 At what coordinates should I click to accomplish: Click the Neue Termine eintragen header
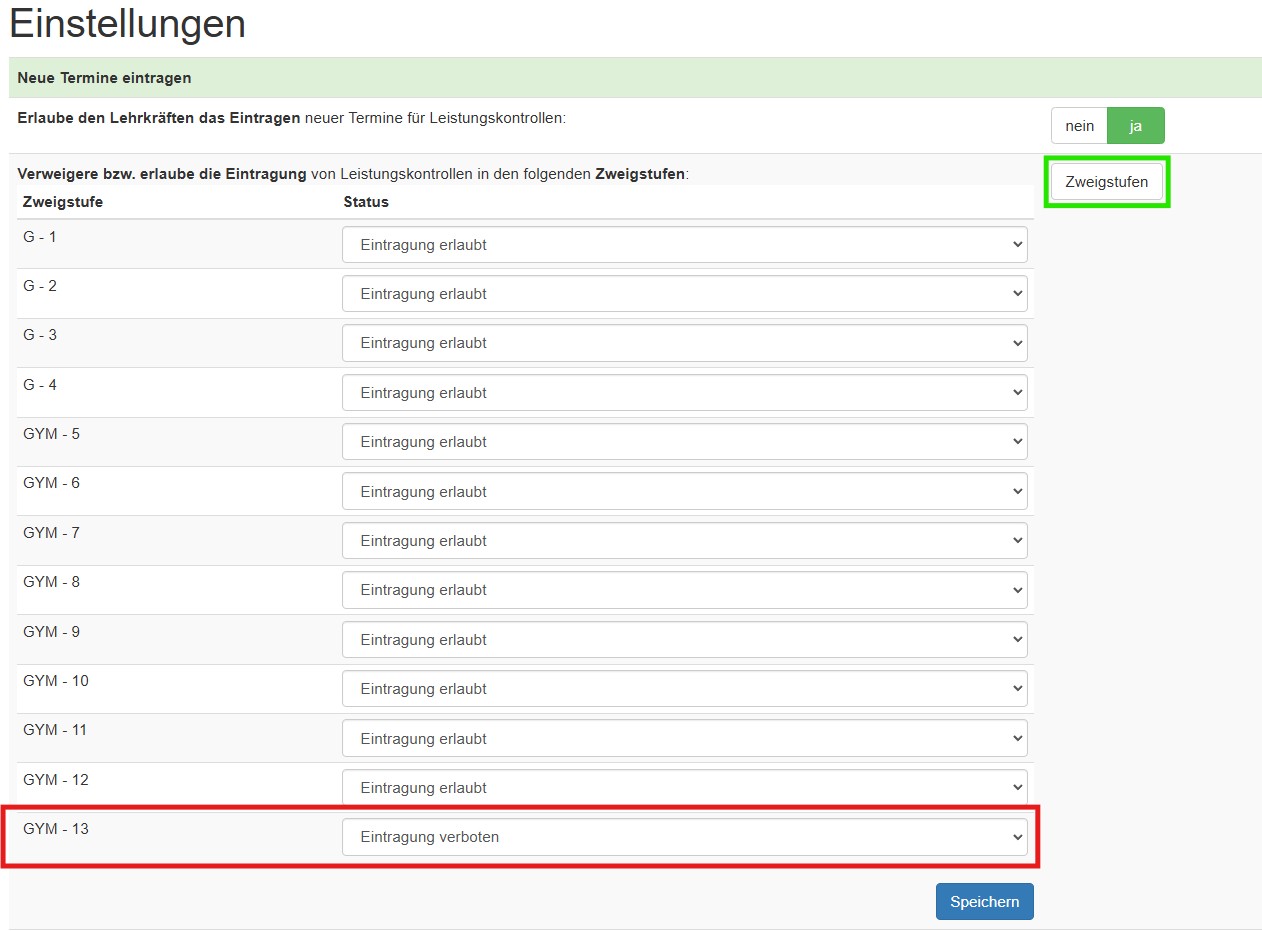click(104, 77)
